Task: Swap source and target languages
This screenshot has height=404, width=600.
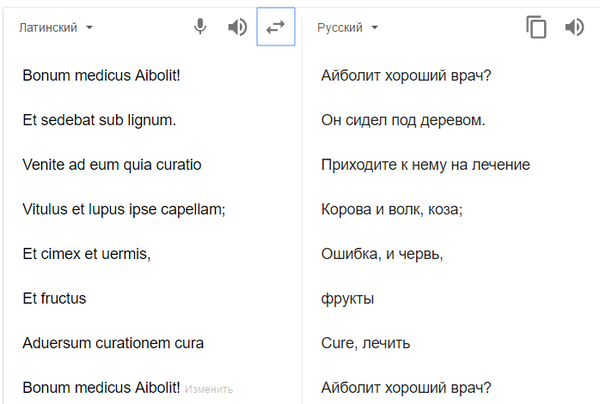Action: point(276,27)
